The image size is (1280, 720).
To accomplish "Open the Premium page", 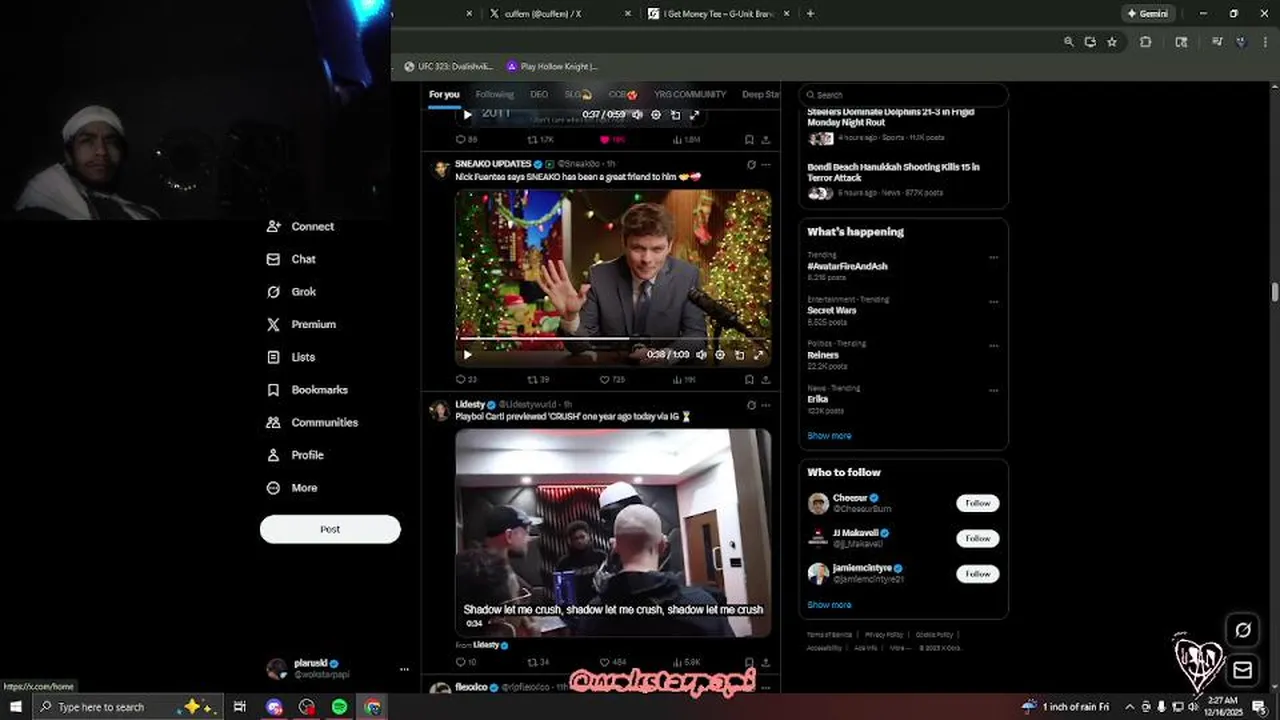I will click(x=301, y=324).
